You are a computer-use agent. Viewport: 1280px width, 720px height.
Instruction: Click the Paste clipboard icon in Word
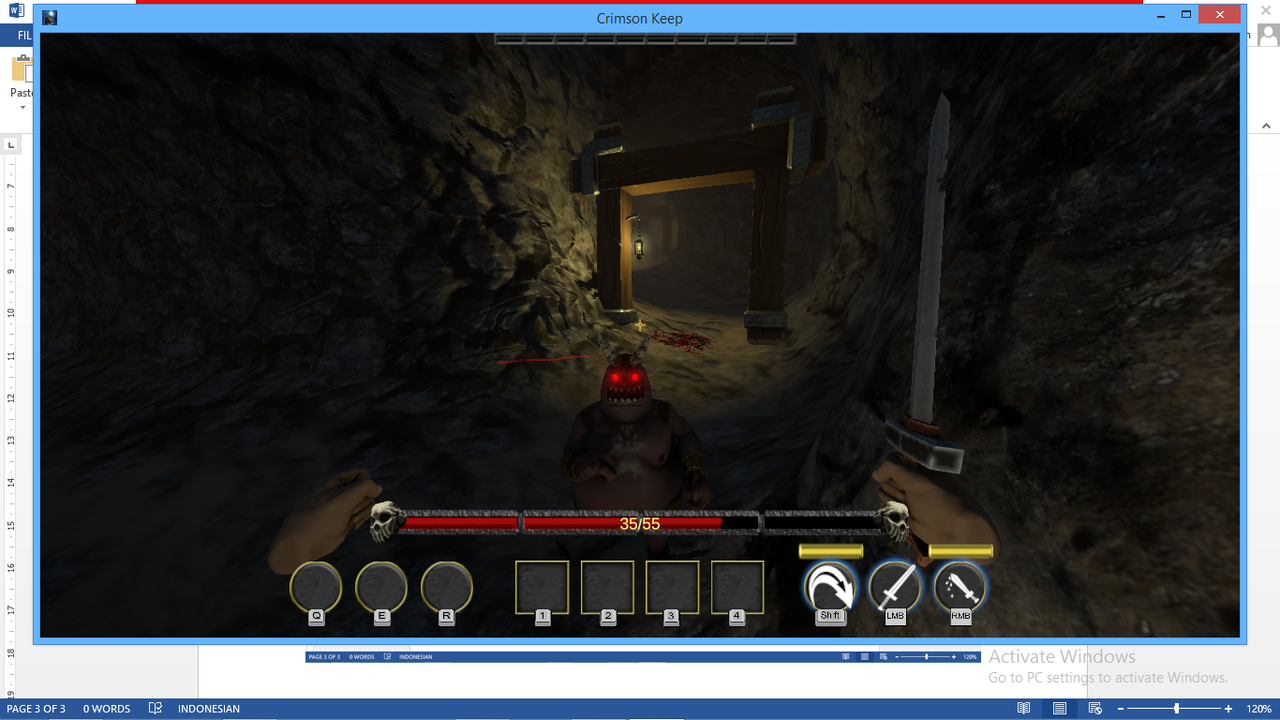coord(20,69)
